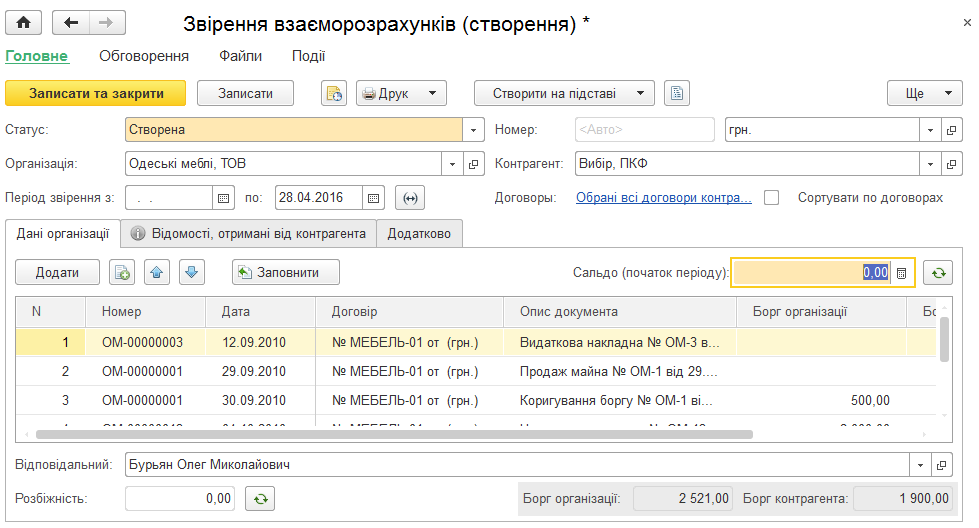The image size is (979, 528).
Task: Open the Обговорення section
Action: (144, 56)
